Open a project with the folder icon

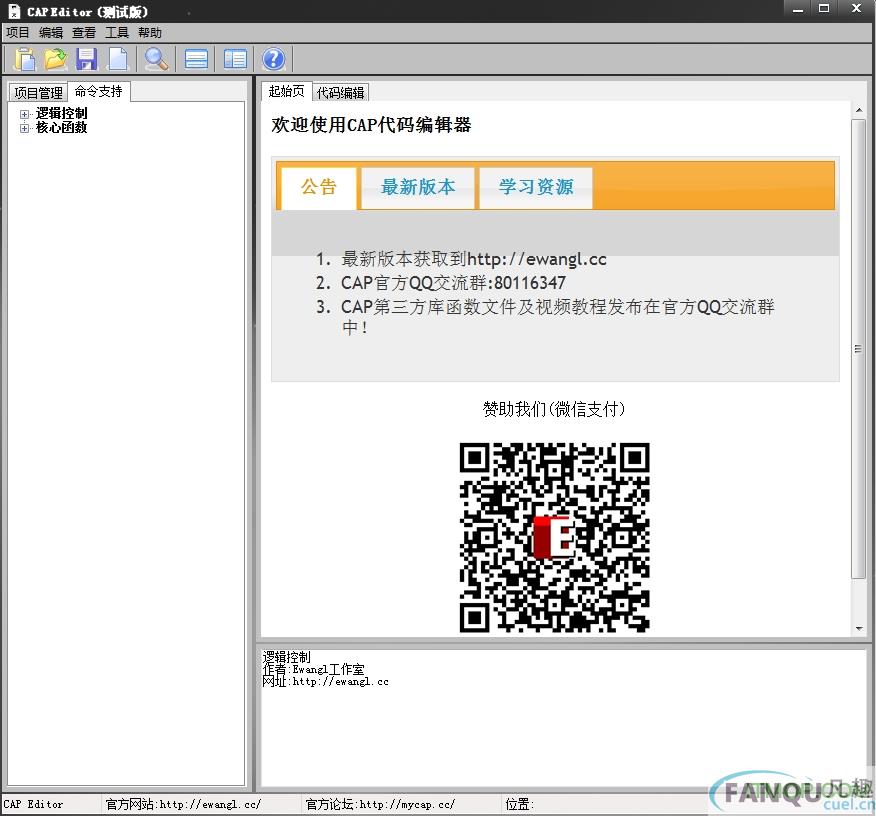pyautogui.click(x=55, y=59)
